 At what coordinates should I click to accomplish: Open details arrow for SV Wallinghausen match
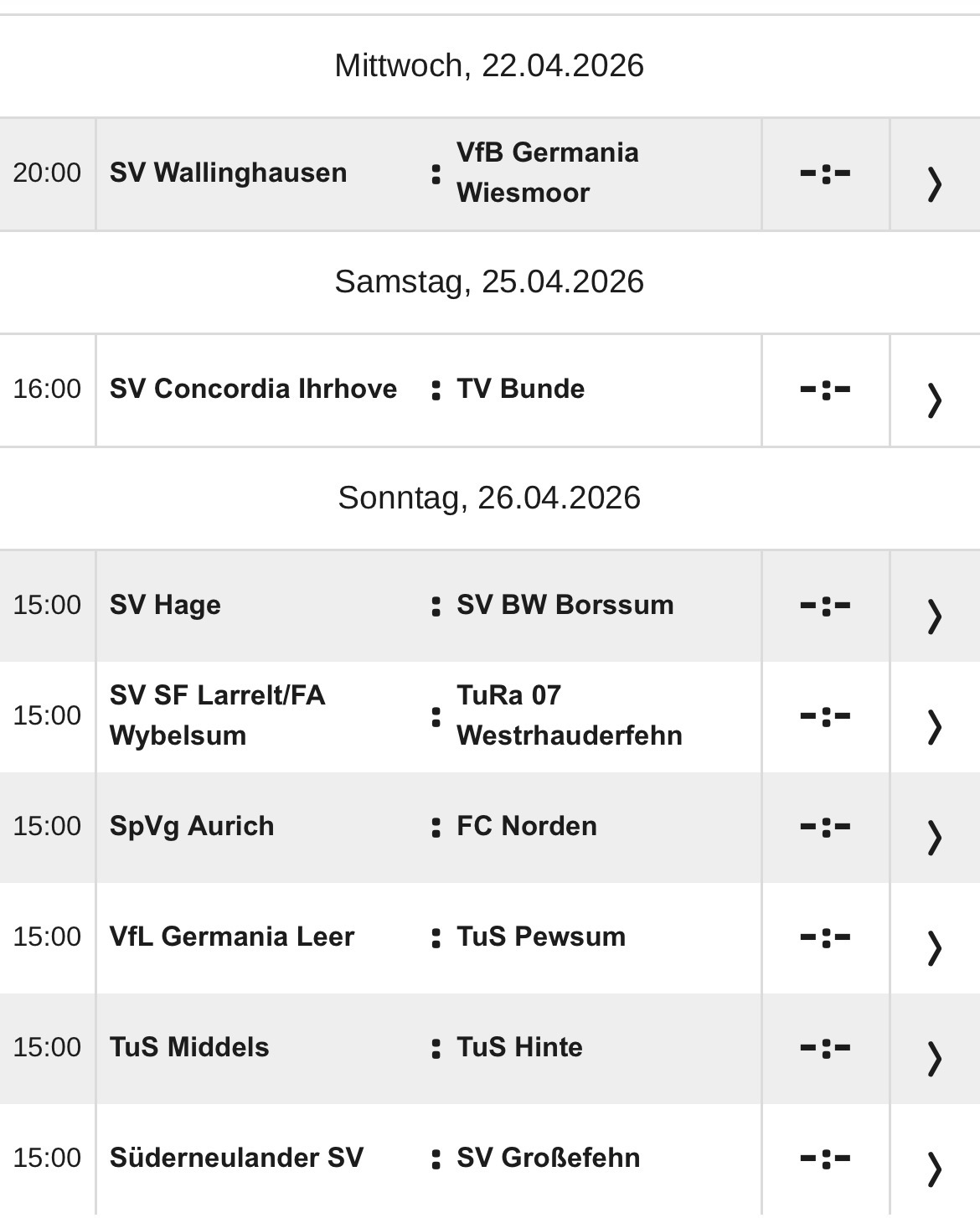[934, 183]
